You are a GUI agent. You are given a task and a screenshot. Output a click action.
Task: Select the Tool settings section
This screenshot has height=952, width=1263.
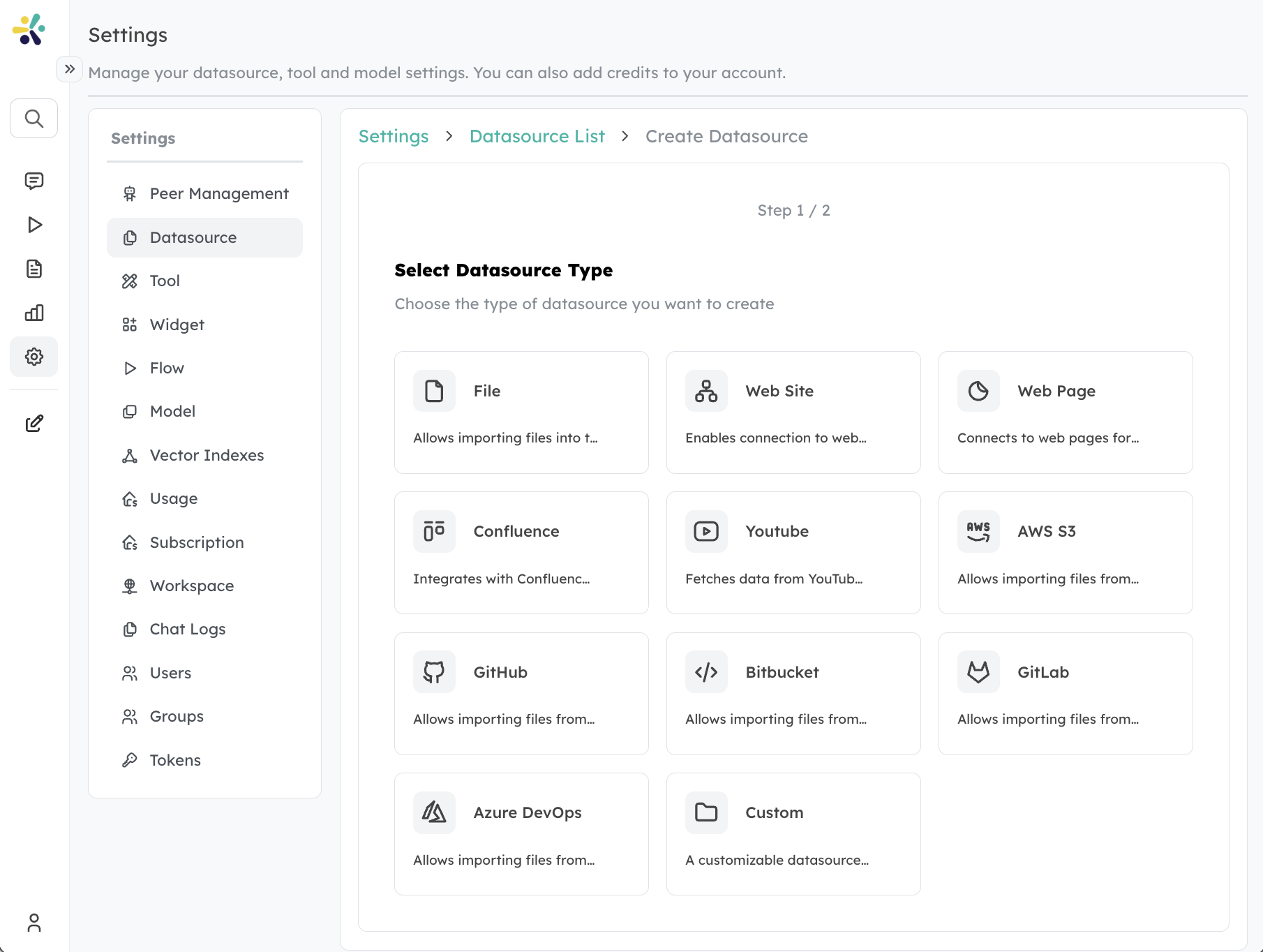[165, 281]
